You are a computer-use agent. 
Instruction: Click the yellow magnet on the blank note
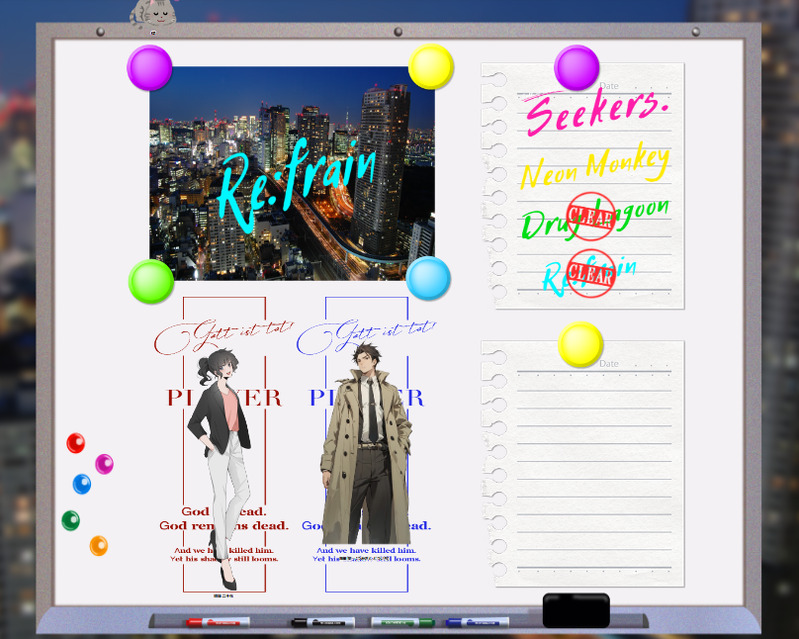(580, 344)
